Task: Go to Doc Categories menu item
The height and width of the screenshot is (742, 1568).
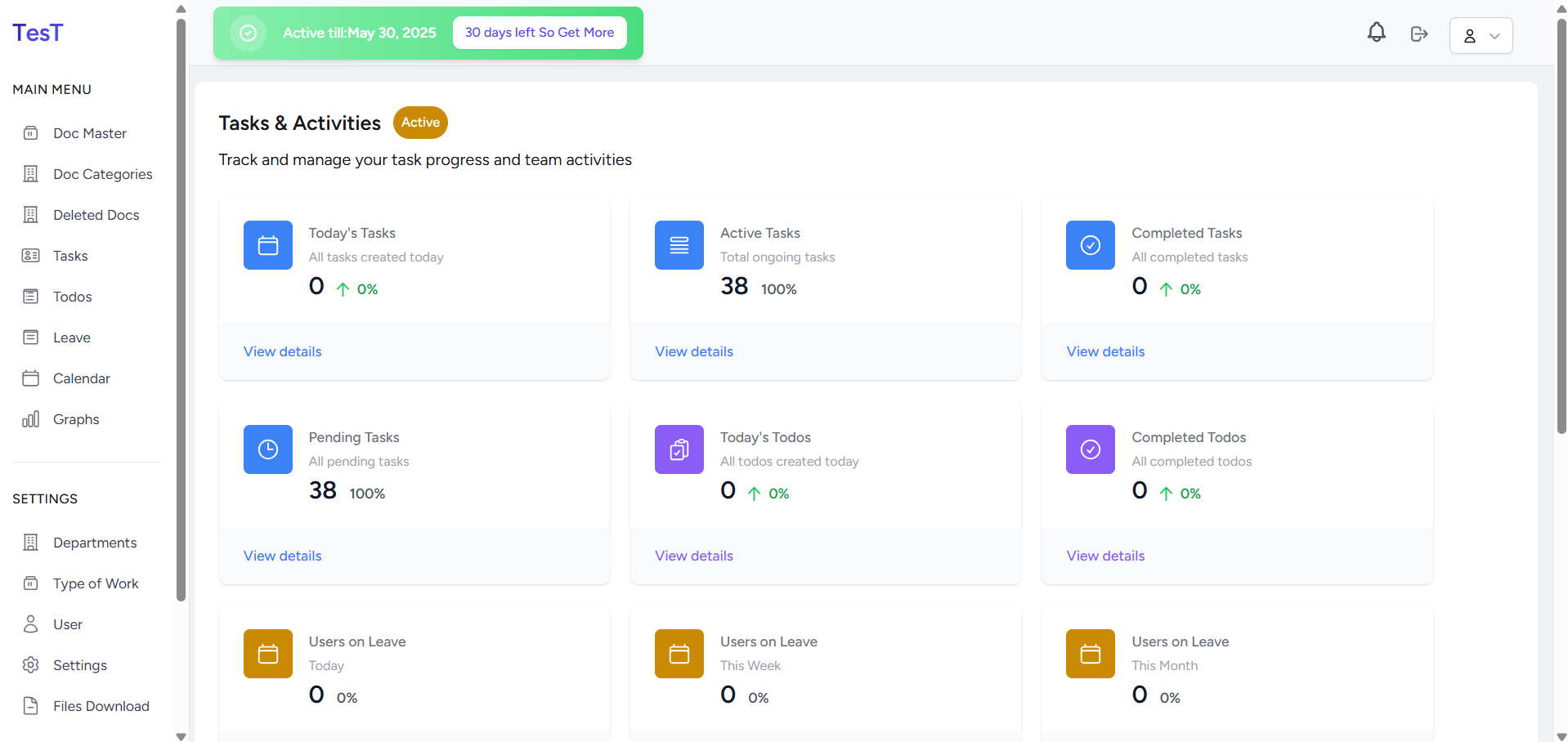Action: (x=103, y=174)
